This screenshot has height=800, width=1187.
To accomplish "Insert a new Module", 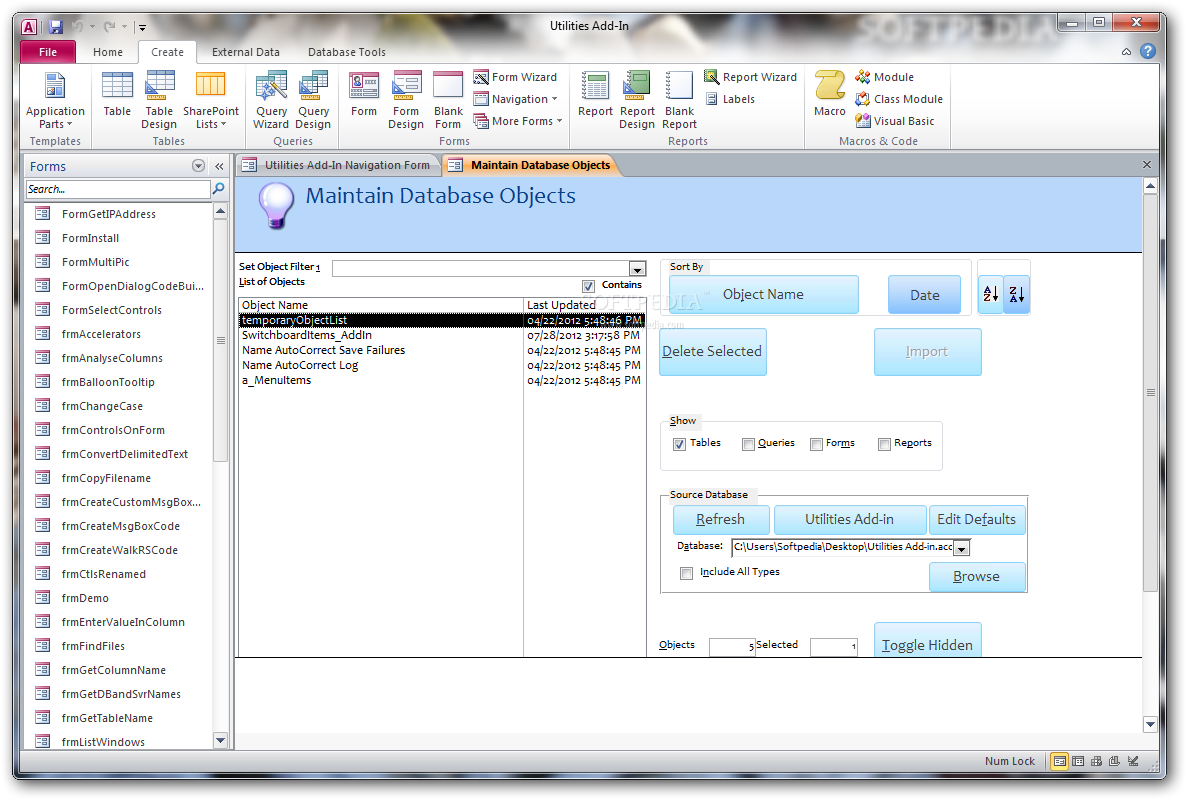I will click(884, 77).
